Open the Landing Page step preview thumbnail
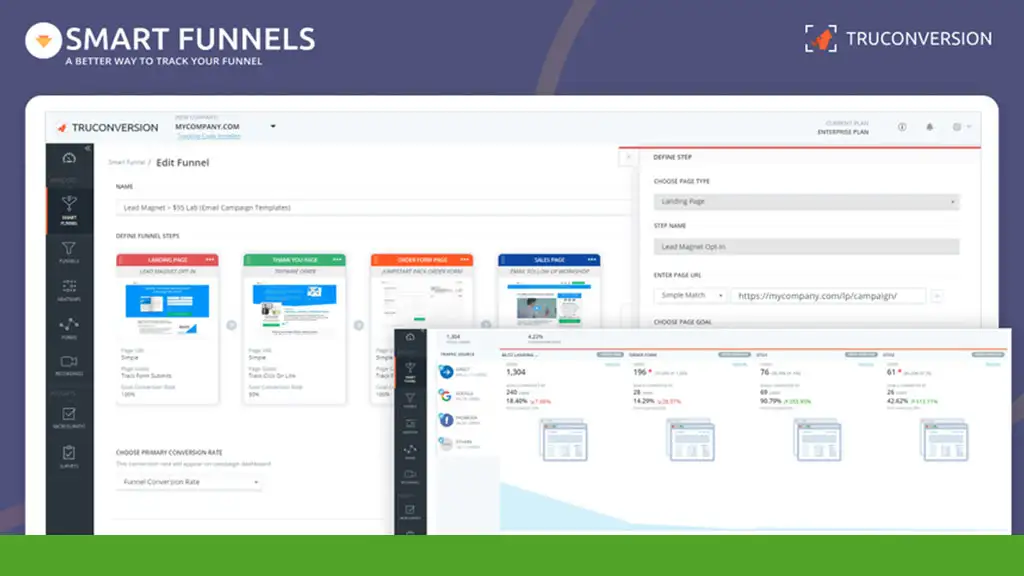Screen dimensions: 1024x576 pyautogui.click(x=167, y=310)
